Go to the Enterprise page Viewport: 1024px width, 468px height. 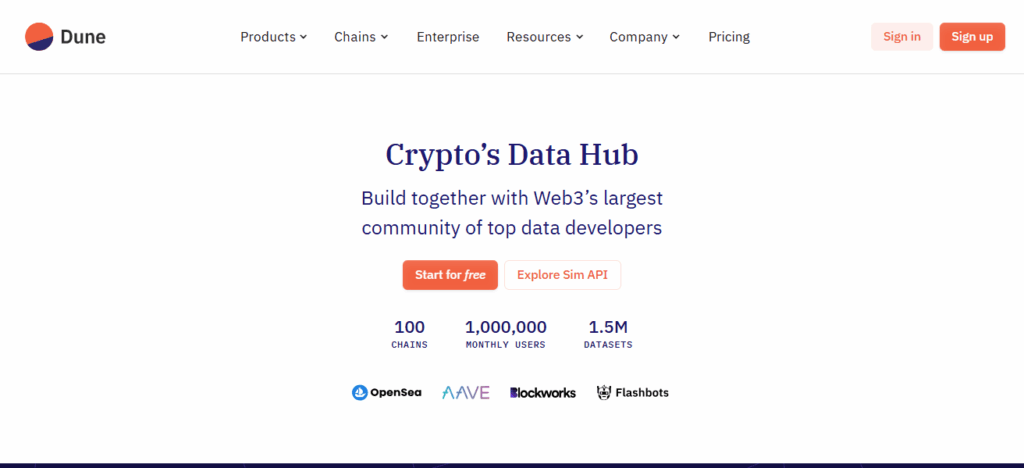(x=448, y=37)
